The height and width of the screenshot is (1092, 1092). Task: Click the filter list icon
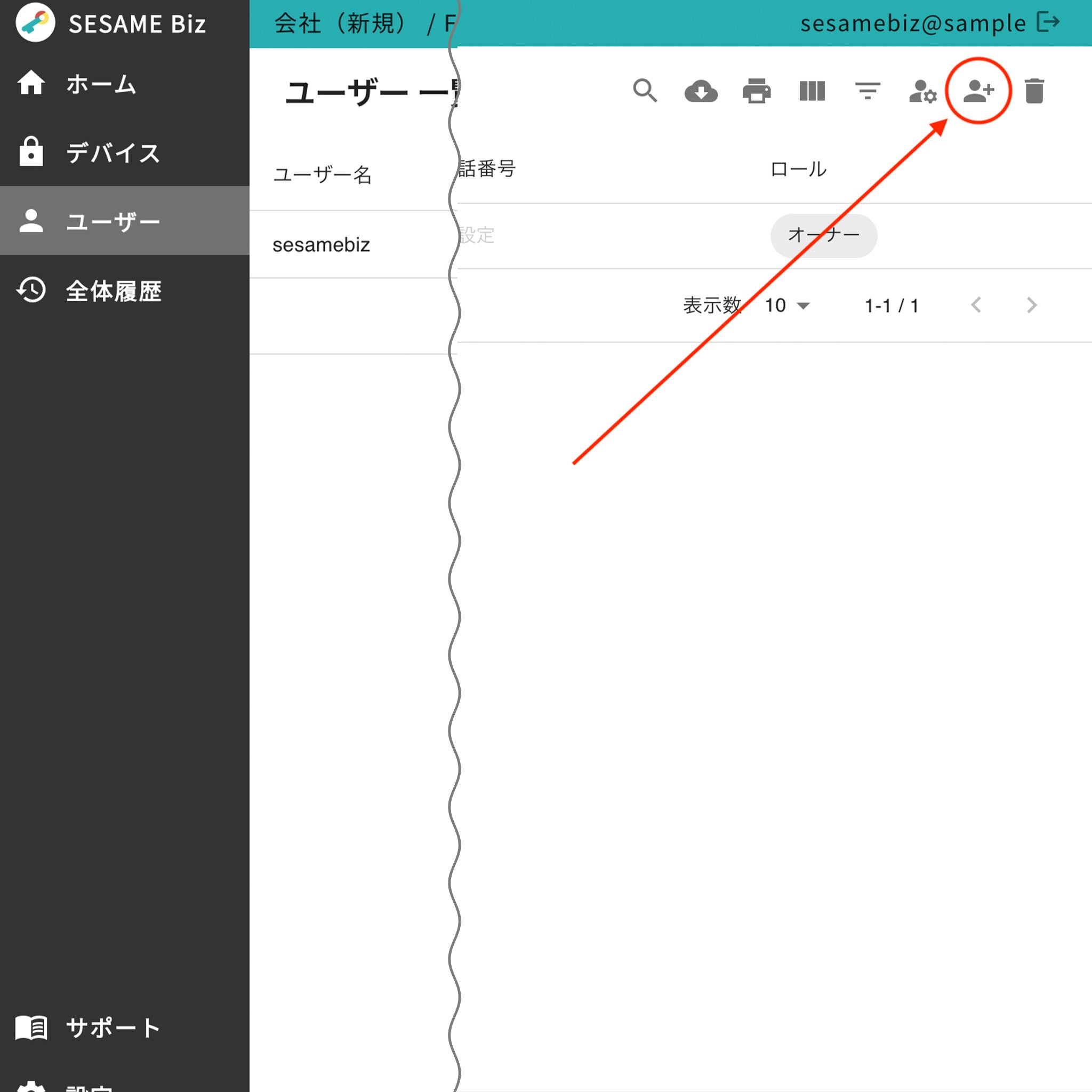[868, 91]
